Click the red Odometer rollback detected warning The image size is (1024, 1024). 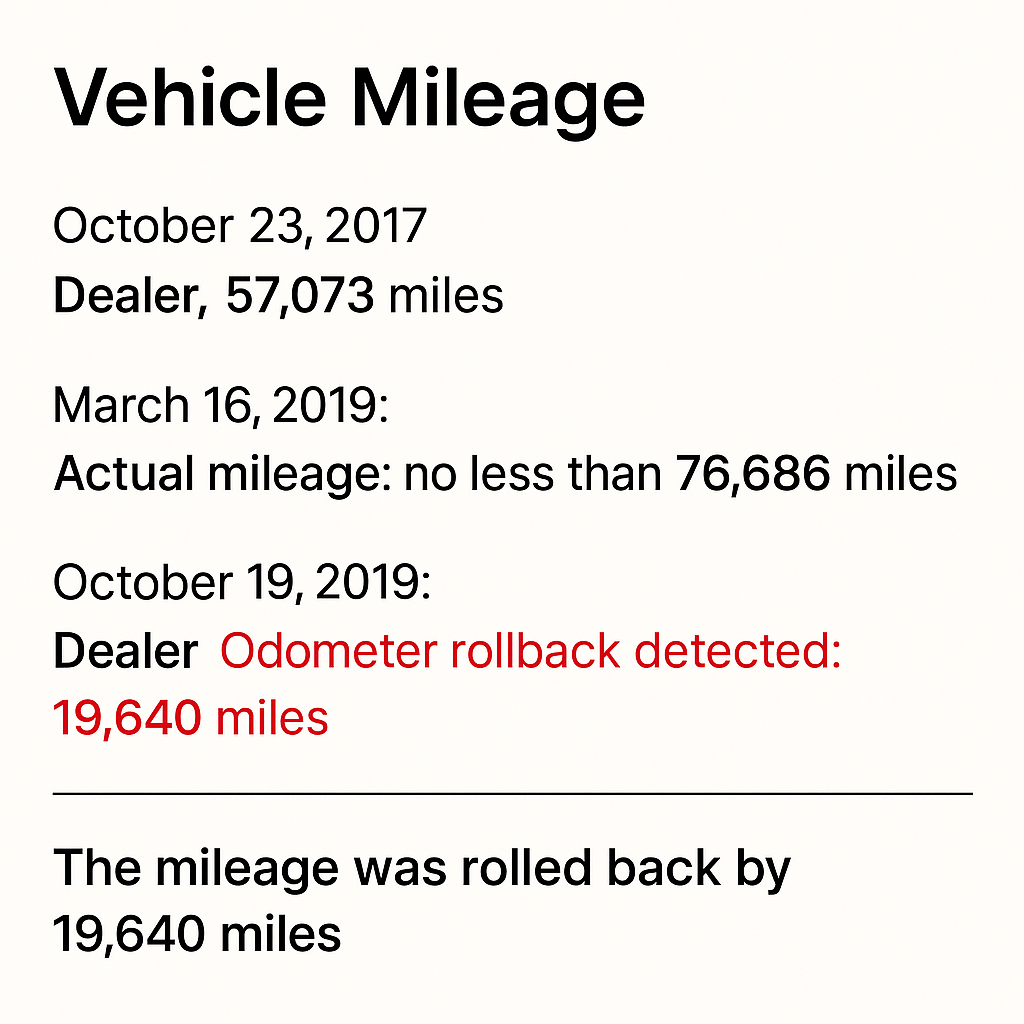530,651
